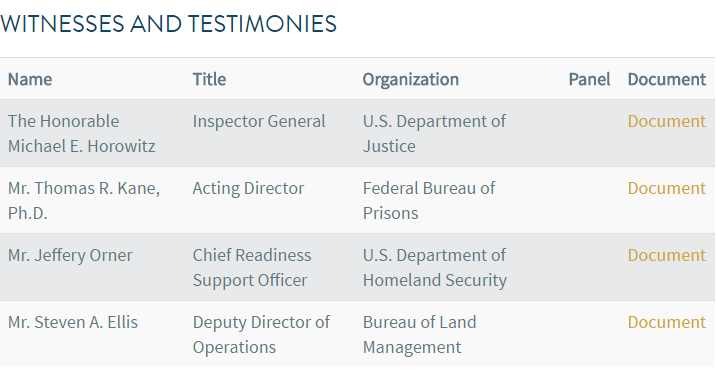Click Chief Readiness Support Officer cell

[252, 267]
